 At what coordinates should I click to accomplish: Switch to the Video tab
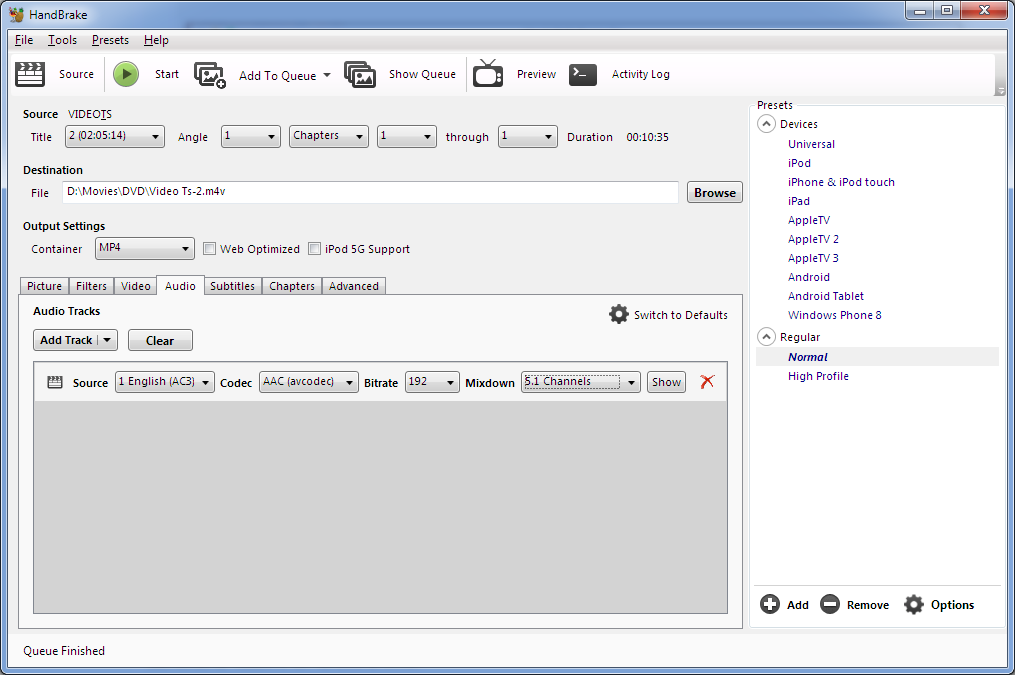coord(136,286)
